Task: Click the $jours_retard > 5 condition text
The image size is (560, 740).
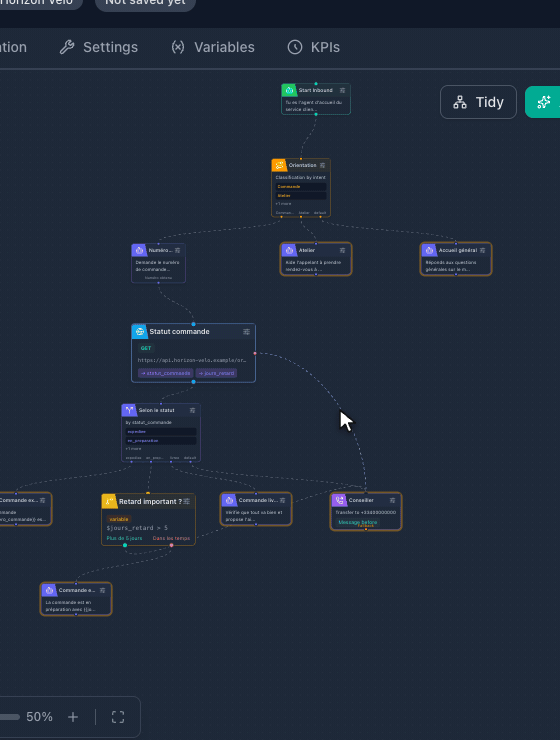Action: [x=137, y=528]
